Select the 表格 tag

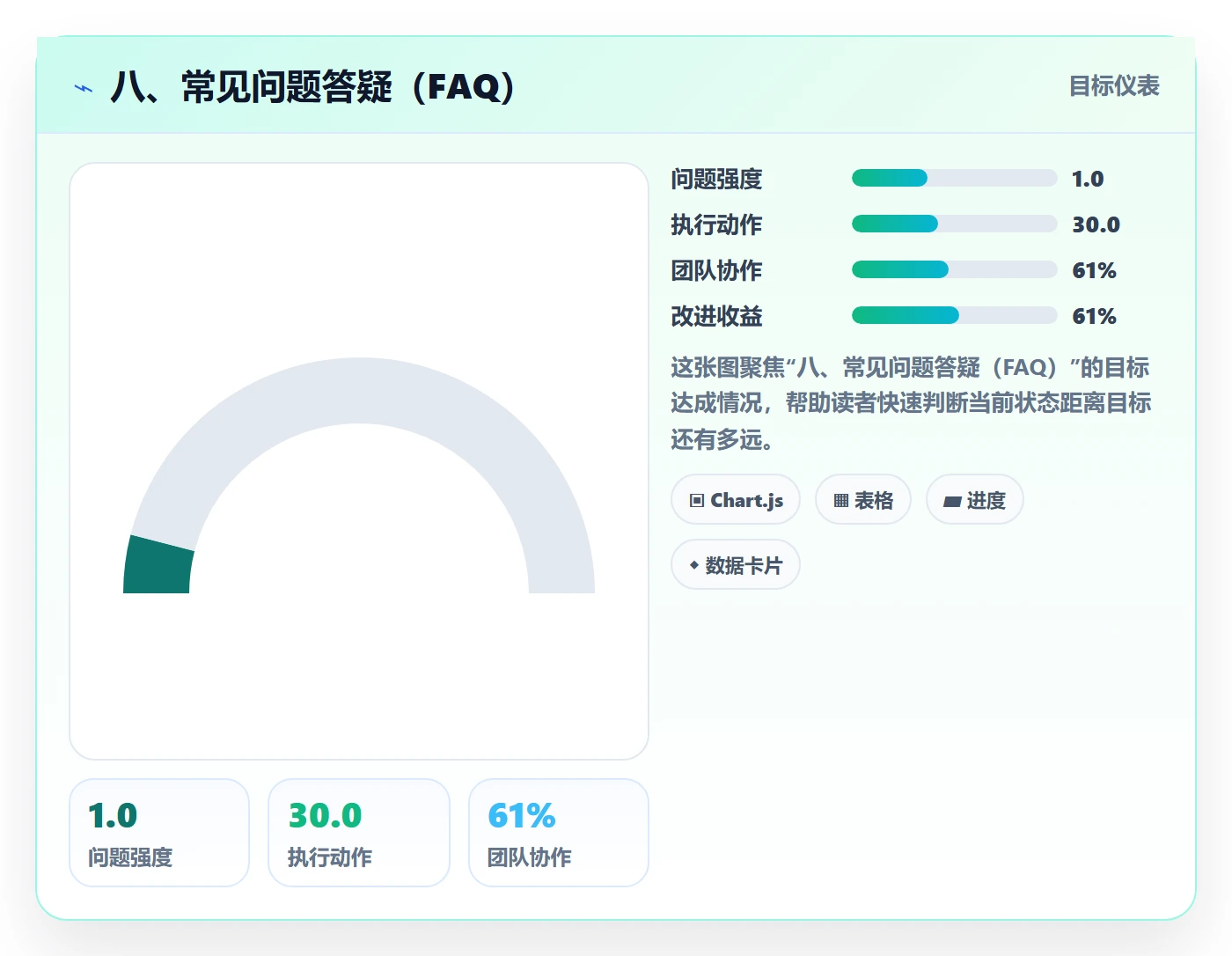[x=863, y=499]
